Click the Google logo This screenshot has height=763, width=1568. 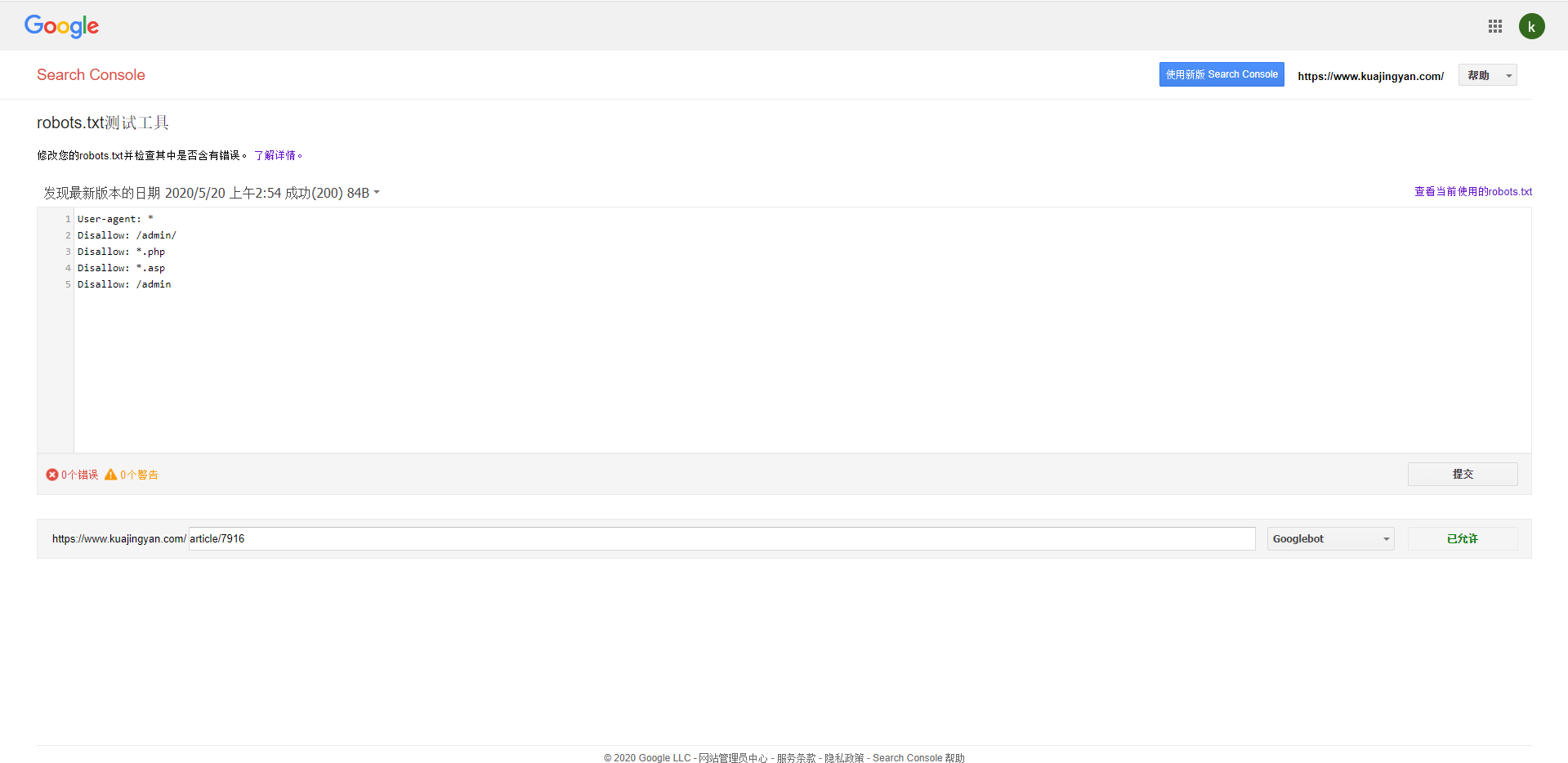pyautogui.click(x=61, y=26)
